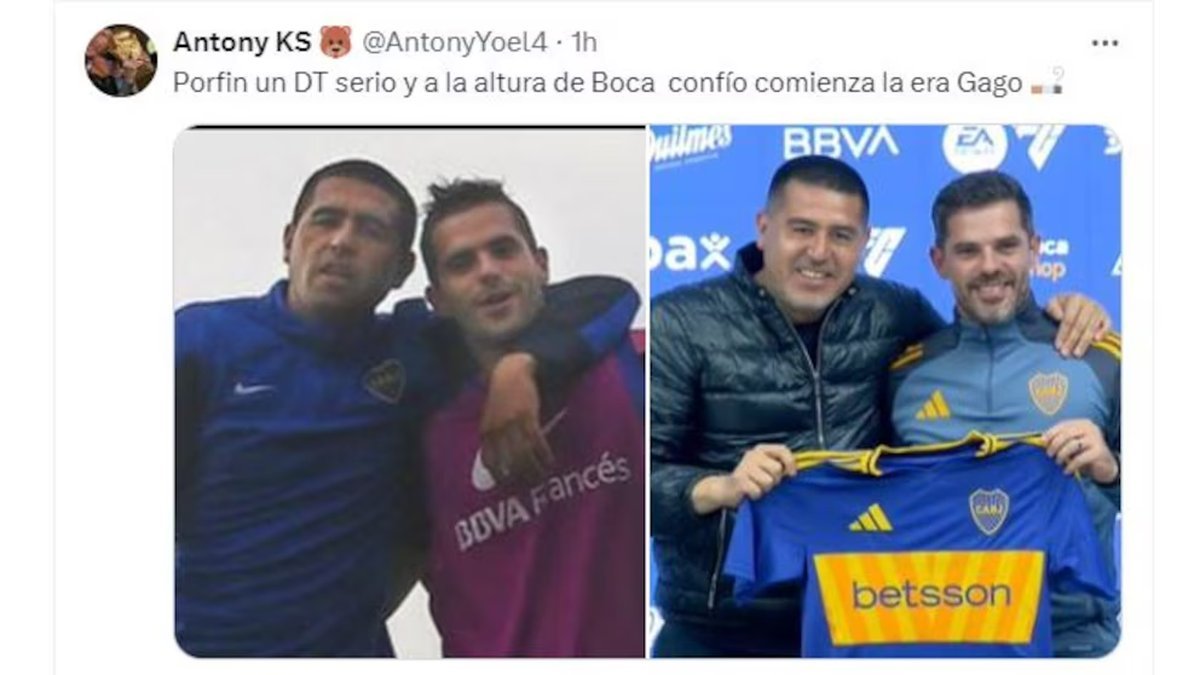Open the tweet's 1h timestamp
The image size is (1200, 675).
(x=583, y=42)
